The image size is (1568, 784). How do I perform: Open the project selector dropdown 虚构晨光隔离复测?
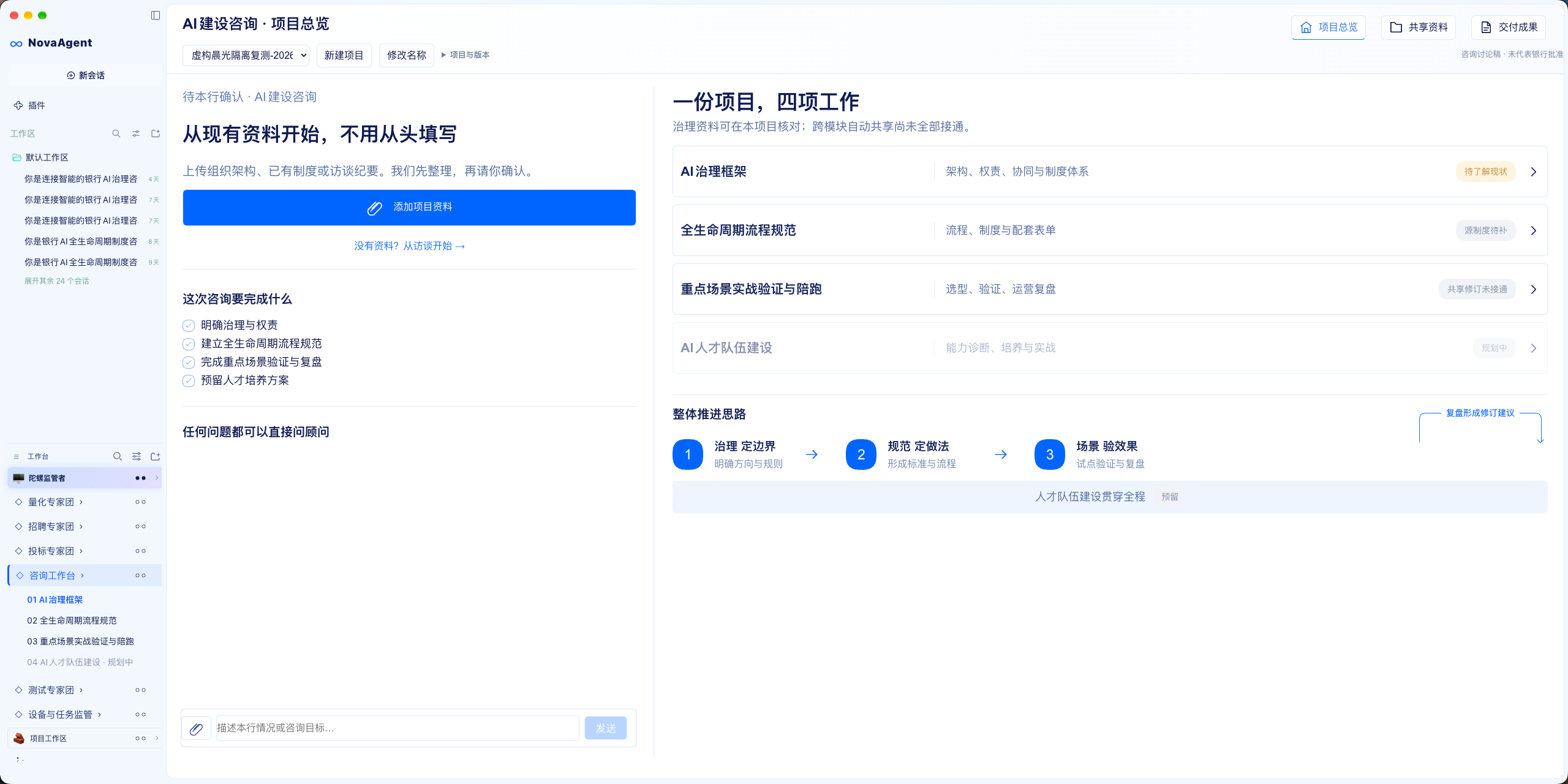click(246, 55)
